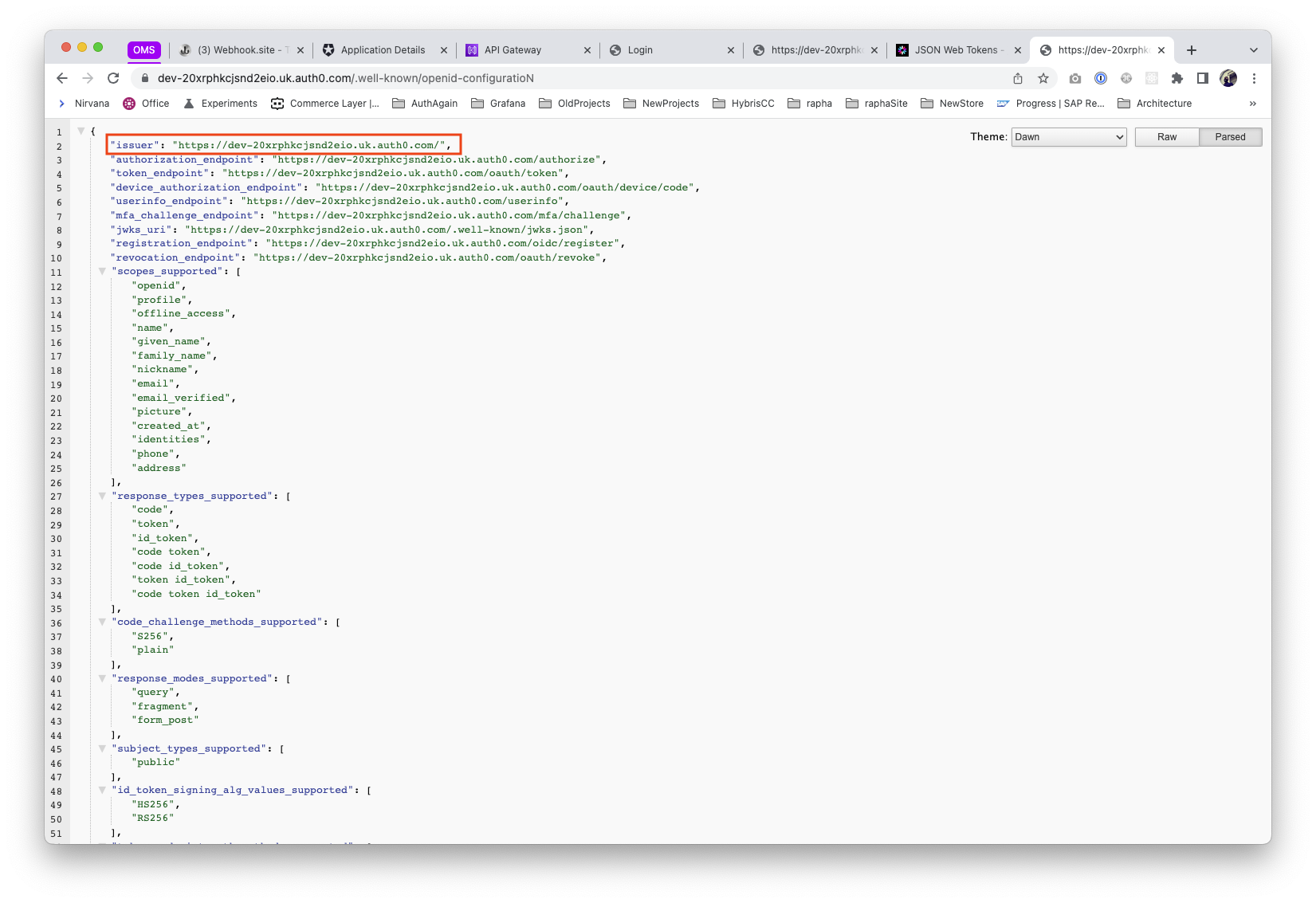Collapse the scopes_supported array
The width and height of the screenshot is (1316, 903).
coord(102,271)
